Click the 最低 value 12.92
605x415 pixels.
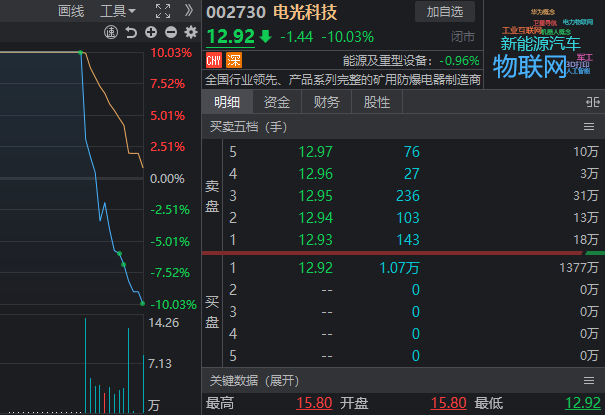pos(583,403)
